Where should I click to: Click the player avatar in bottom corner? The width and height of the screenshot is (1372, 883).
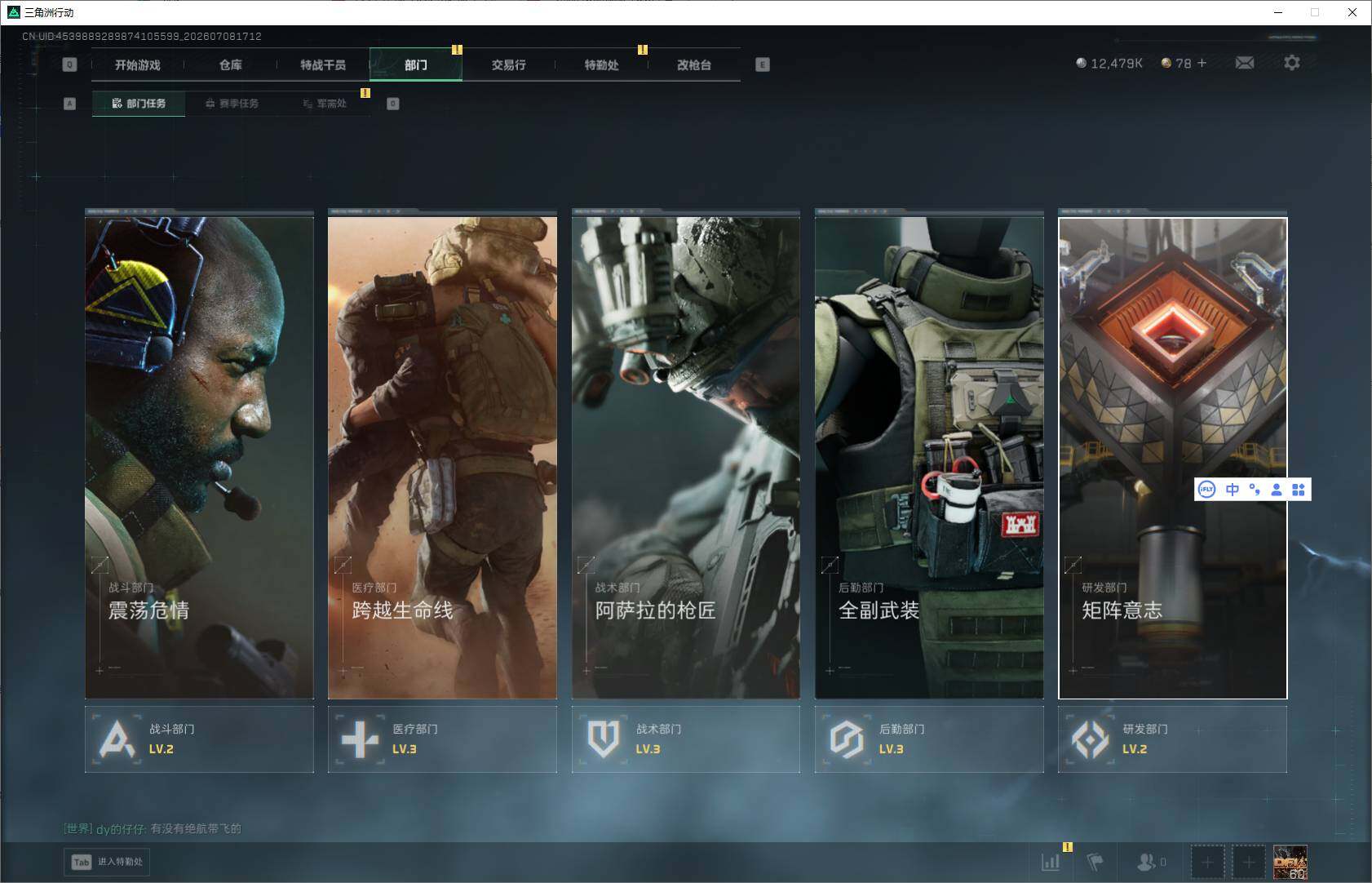coord(1290,862)
